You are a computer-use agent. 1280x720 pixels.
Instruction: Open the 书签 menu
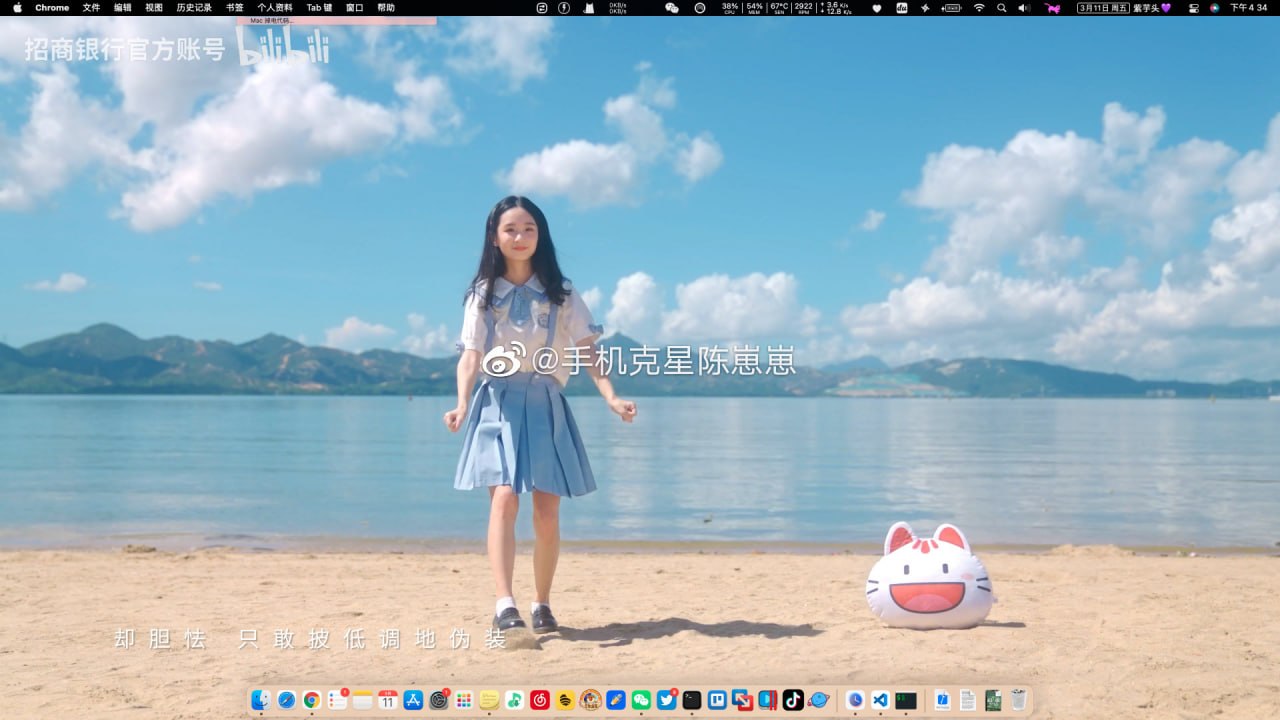[234, 7]
